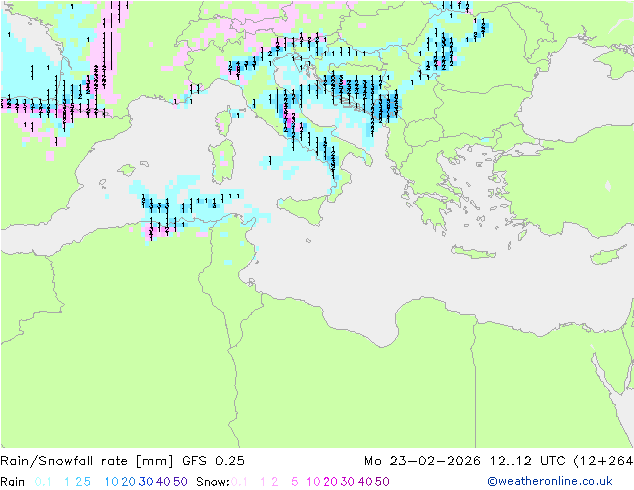Select the Rain legend value 50
This screenshot has height=490, width=634.
(x=180, y=482)
